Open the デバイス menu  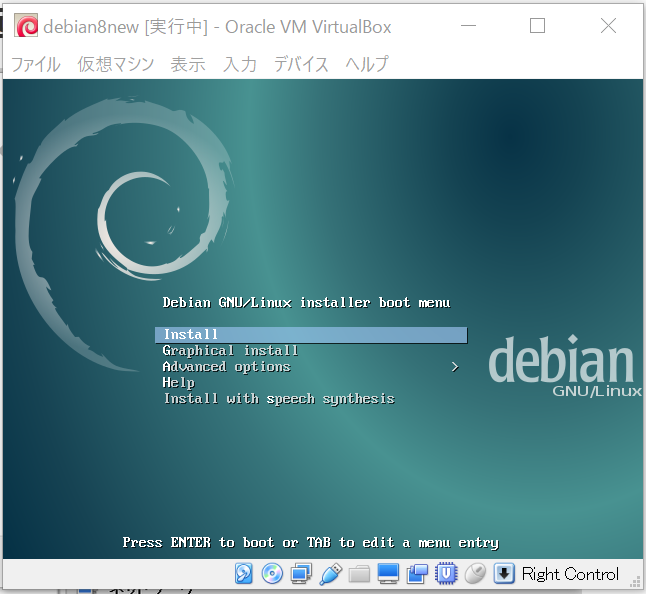(x=301, y=64)
